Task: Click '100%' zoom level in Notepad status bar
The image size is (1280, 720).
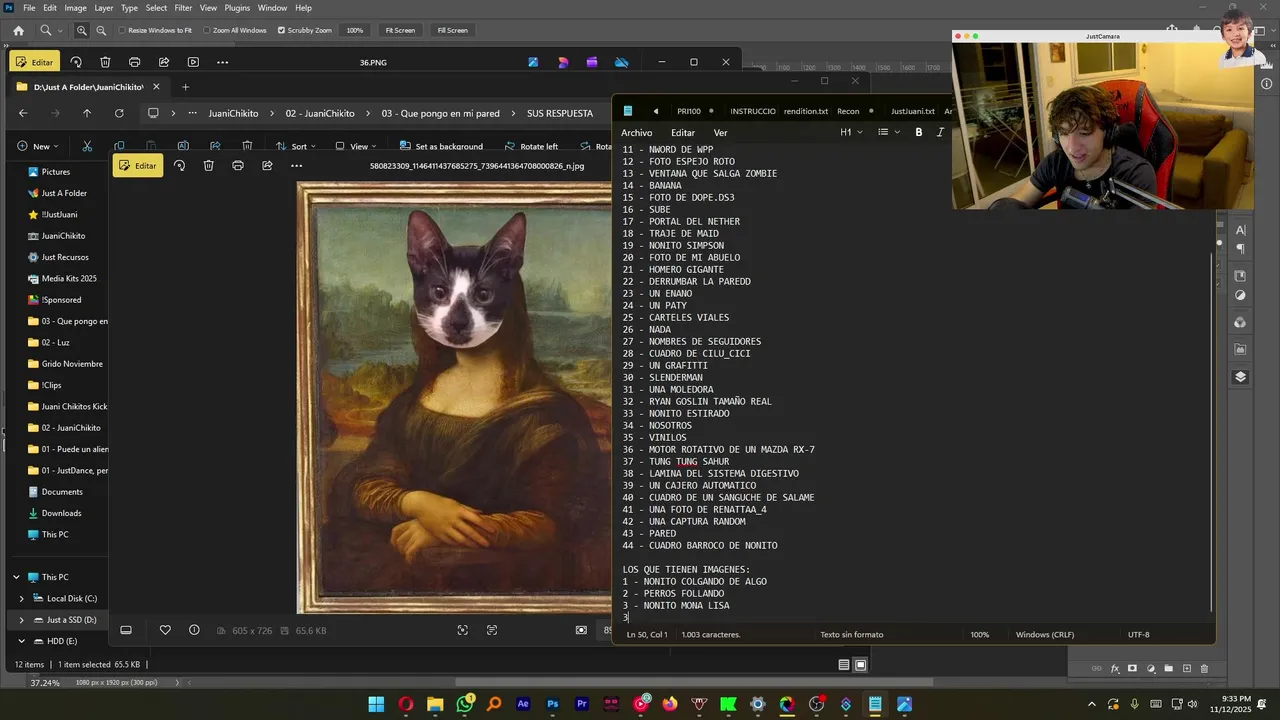Action: [980, 634]
